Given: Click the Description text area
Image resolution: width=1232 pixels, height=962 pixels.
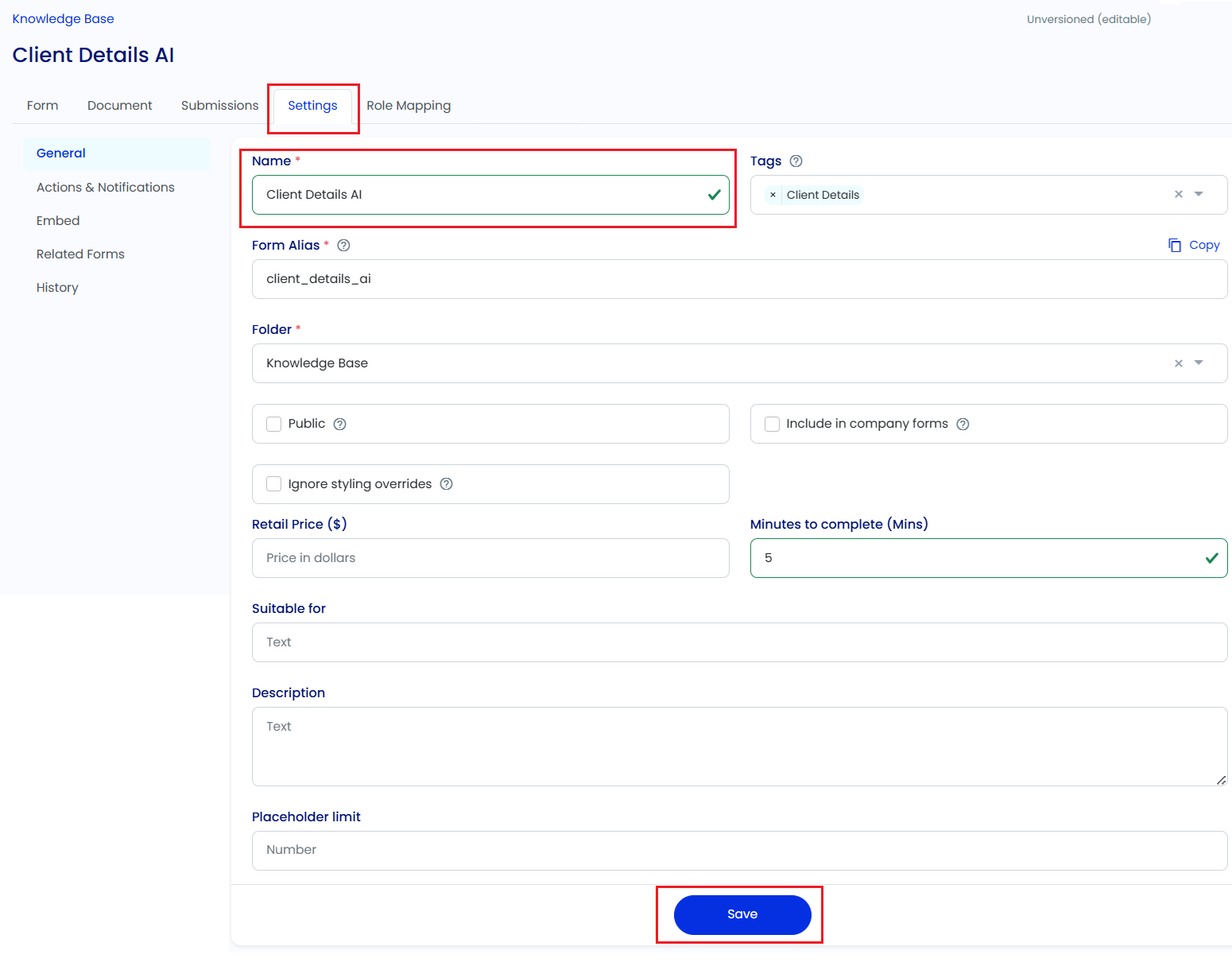Looking at the screenshot, I should 739,747.
